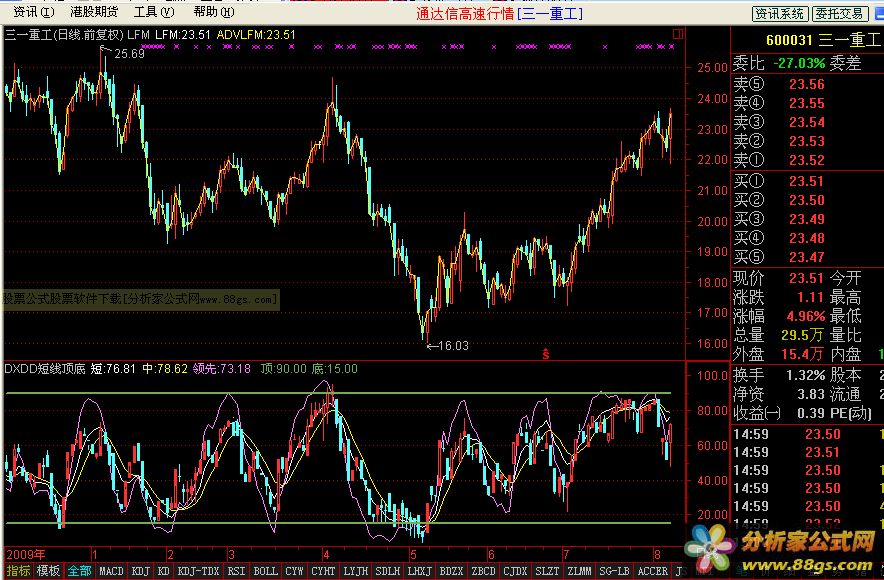
Task: Switch to the KD indicator tab
Action: coord(163,571)
